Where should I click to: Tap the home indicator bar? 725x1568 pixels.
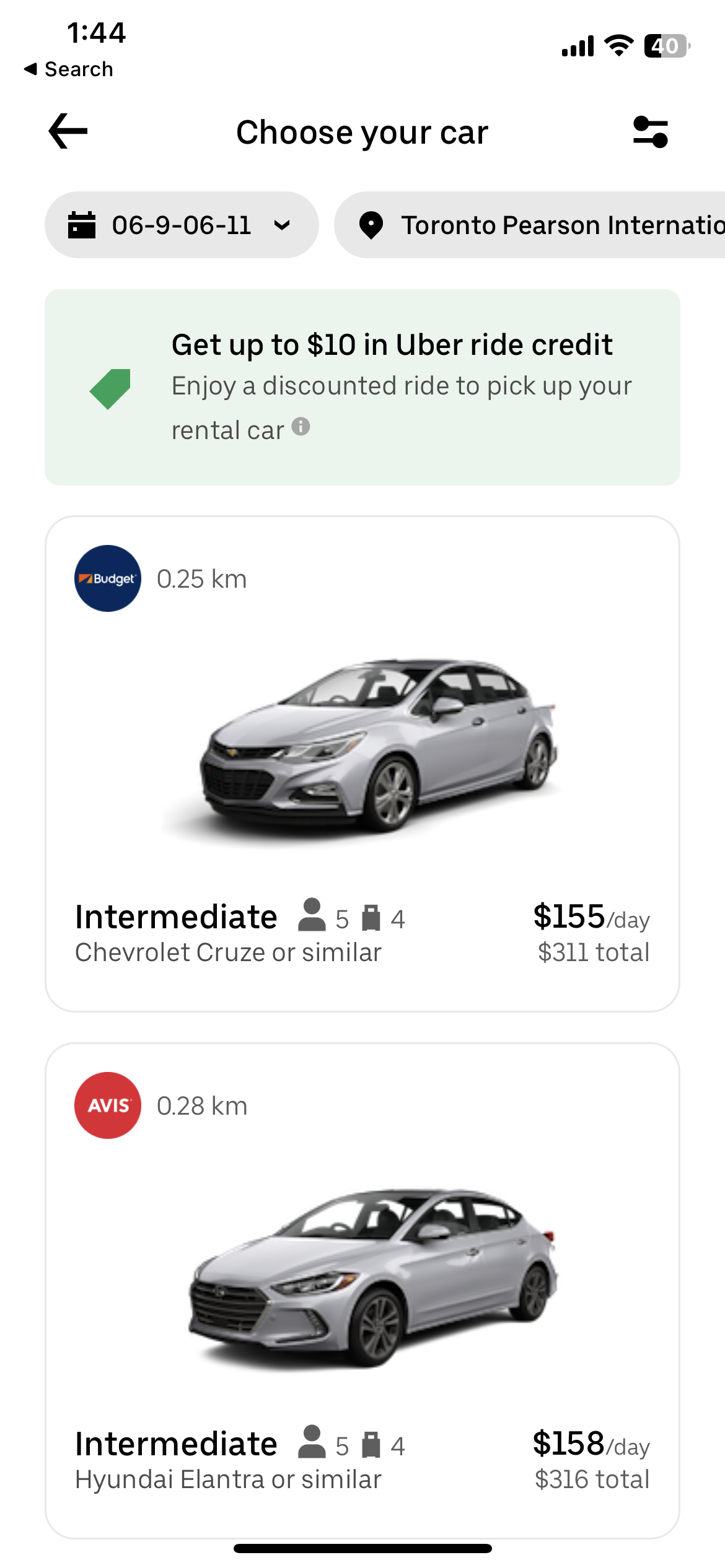pyautogui.click(x=362, y=1548)
